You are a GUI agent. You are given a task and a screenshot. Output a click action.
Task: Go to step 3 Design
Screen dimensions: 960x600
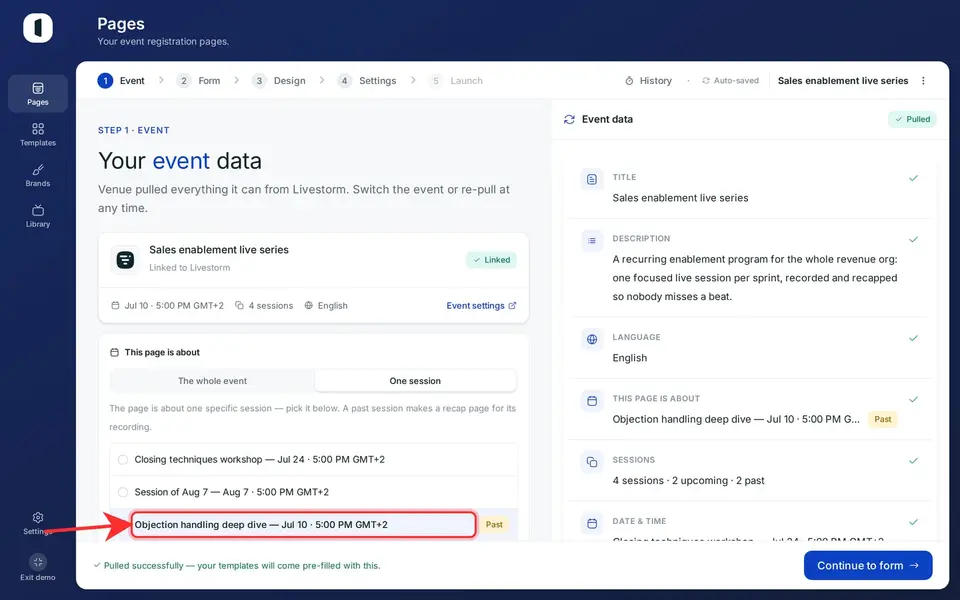279,81
